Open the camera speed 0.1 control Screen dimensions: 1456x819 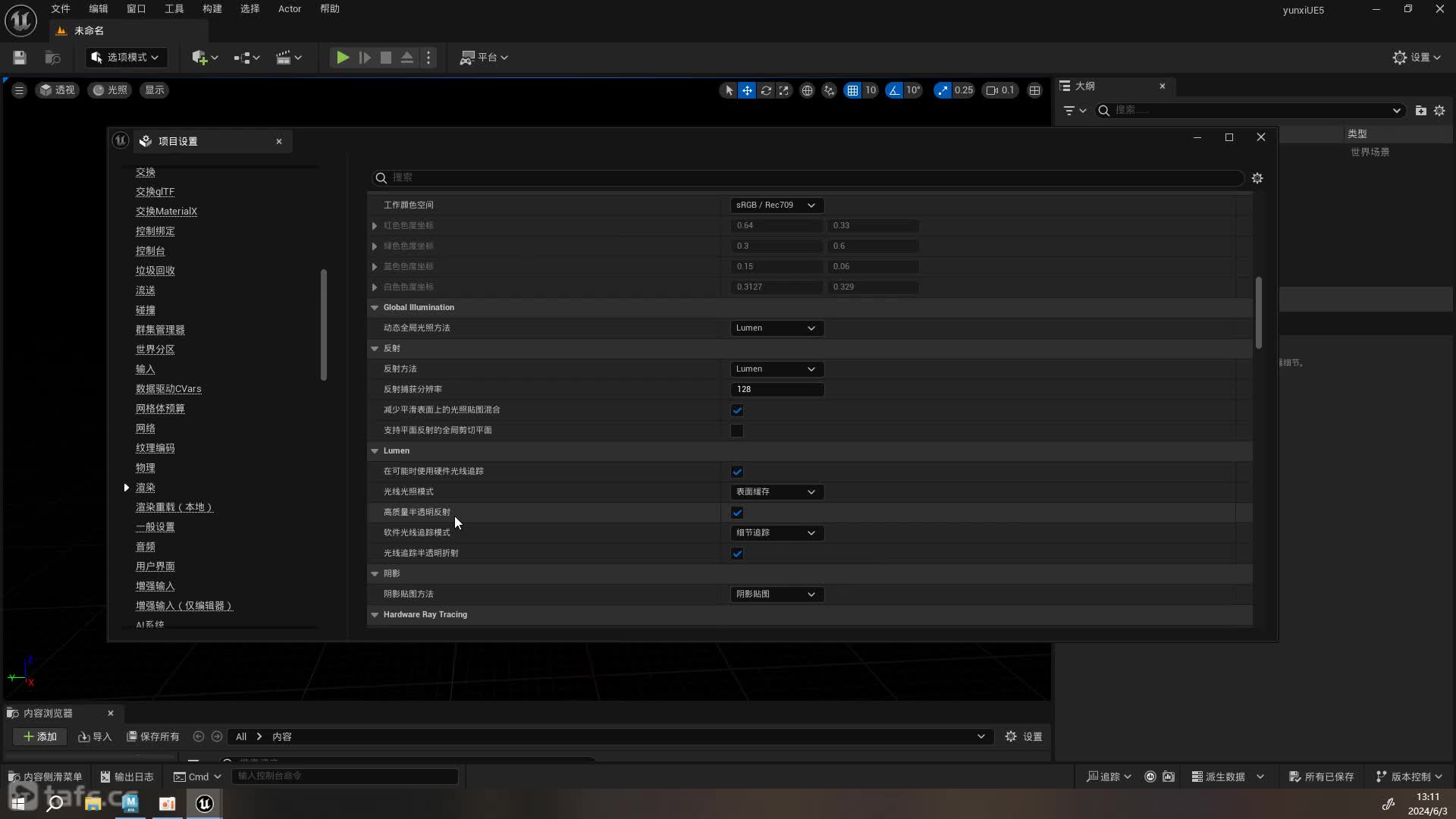(x=999, y=90)
